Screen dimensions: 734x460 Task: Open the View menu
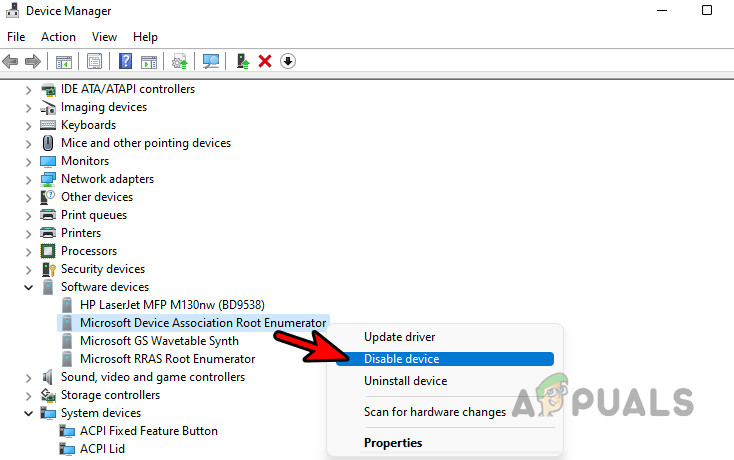coord(104,37)
